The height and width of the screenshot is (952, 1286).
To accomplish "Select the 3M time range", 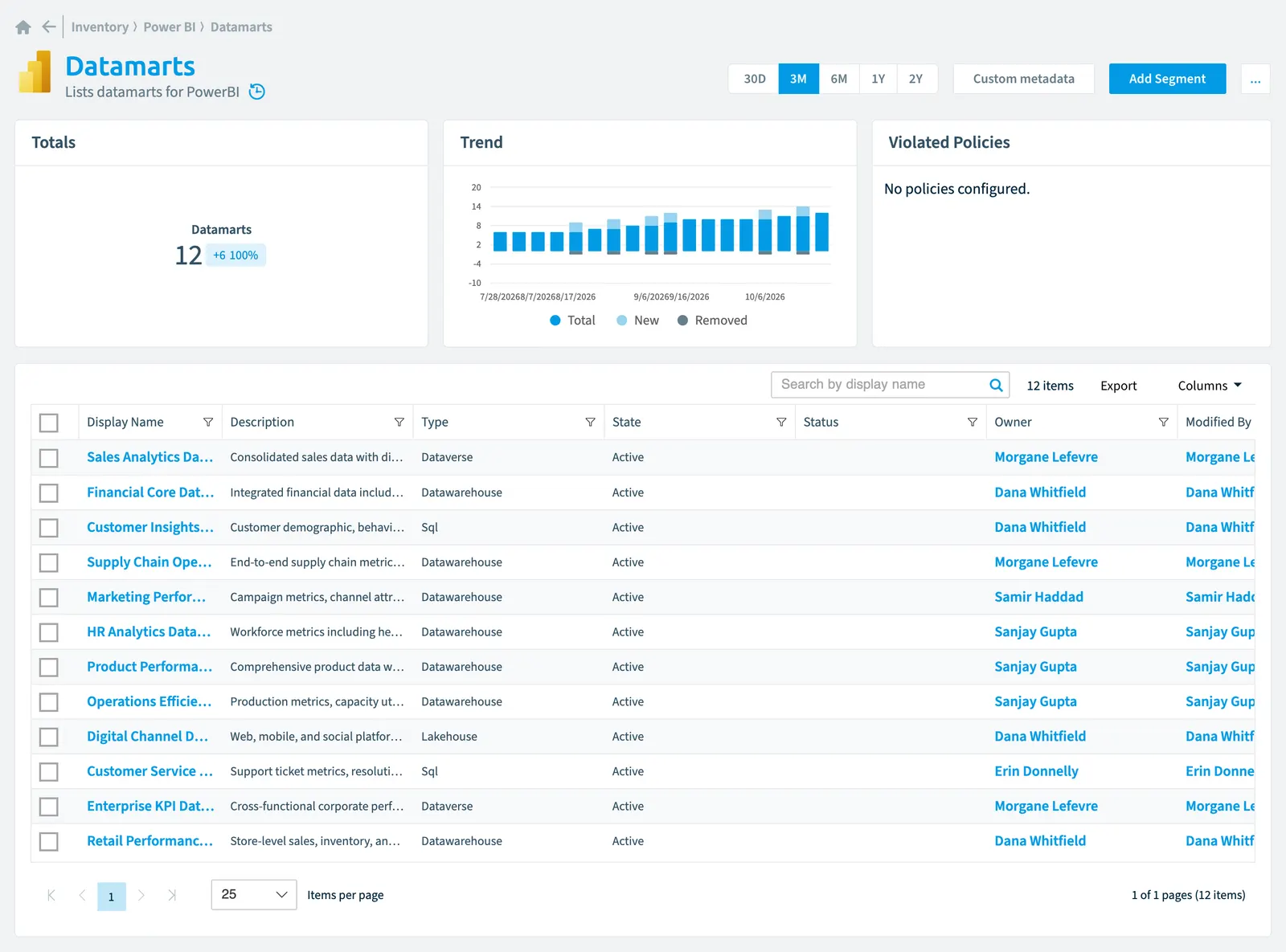I will point(798,79).
